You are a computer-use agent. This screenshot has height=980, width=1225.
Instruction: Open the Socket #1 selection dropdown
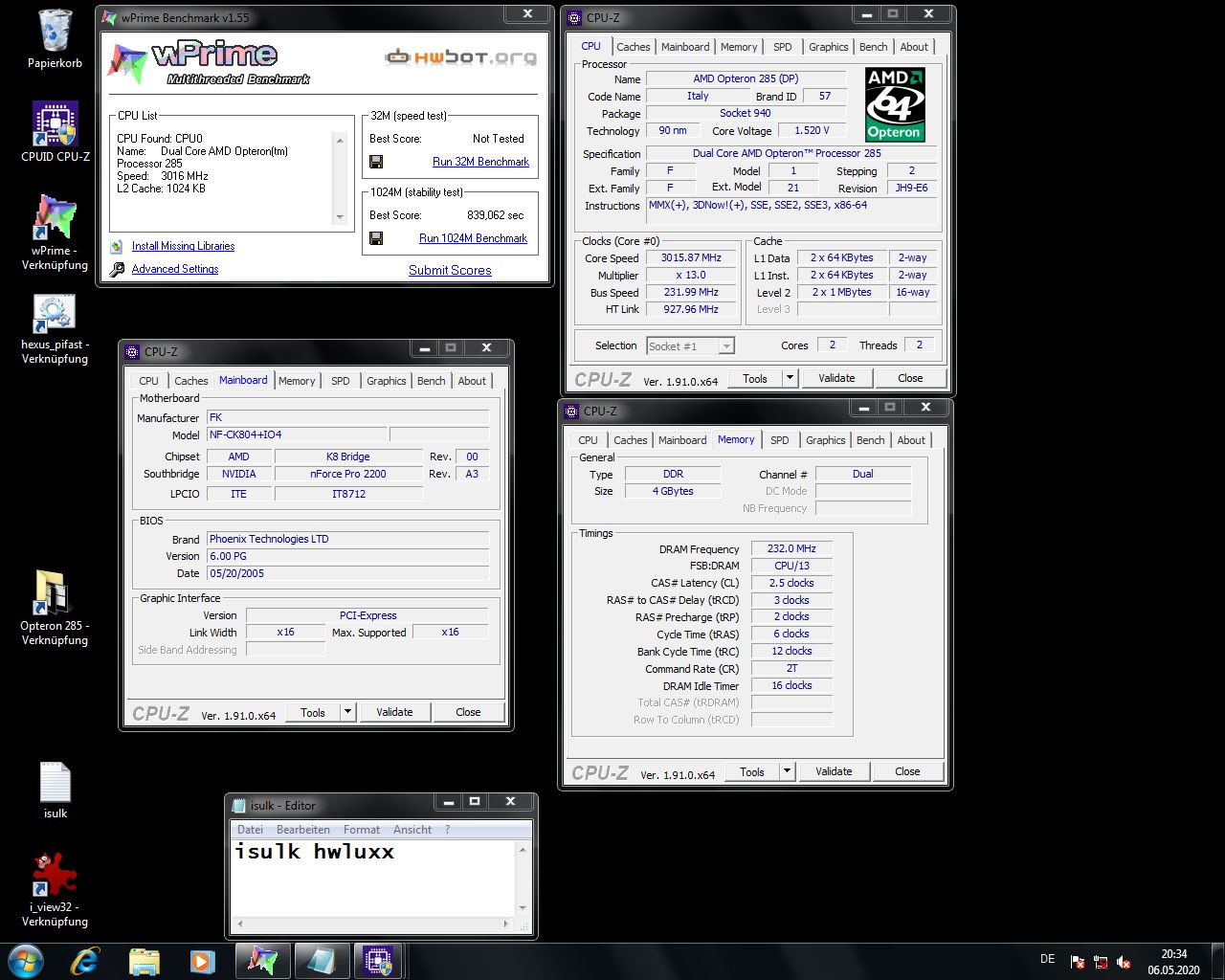click(x=690, y=345)
